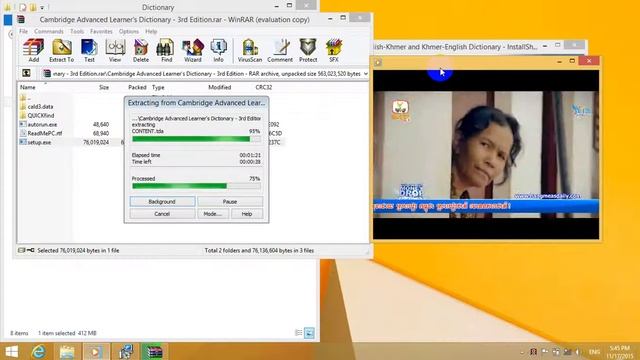Viewport: 640px width, 360px height.
Task: Click the Processed total progress bar
Action: pyautogui.click(x=196, y=186)
